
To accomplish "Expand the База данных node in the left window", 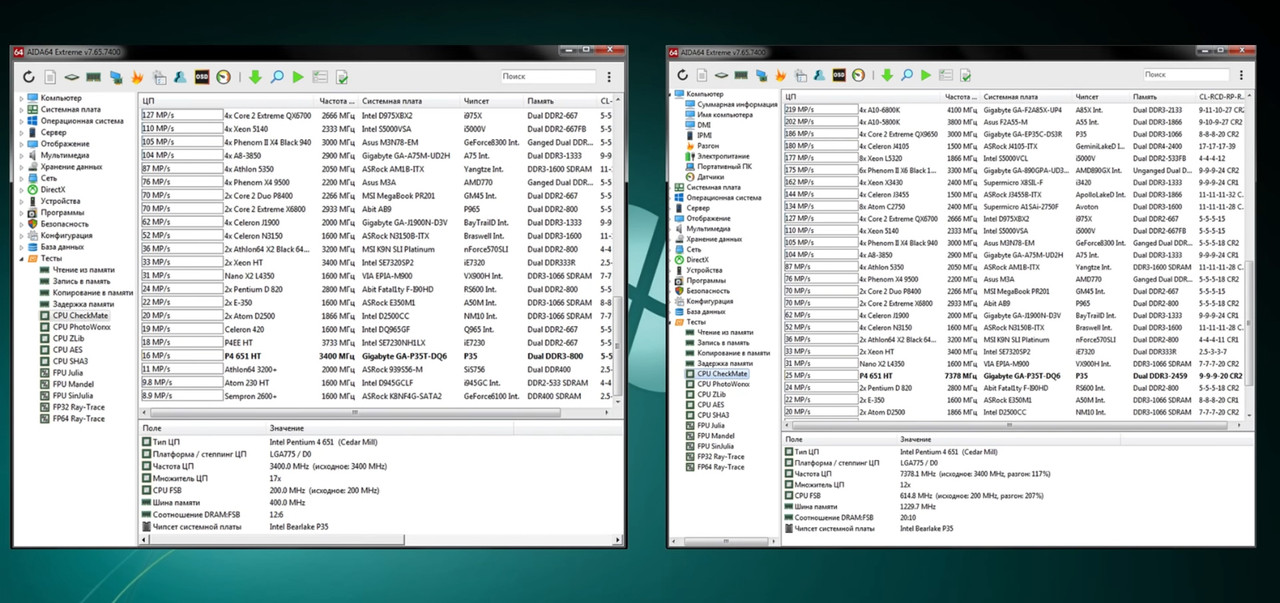I will point(21,247).
